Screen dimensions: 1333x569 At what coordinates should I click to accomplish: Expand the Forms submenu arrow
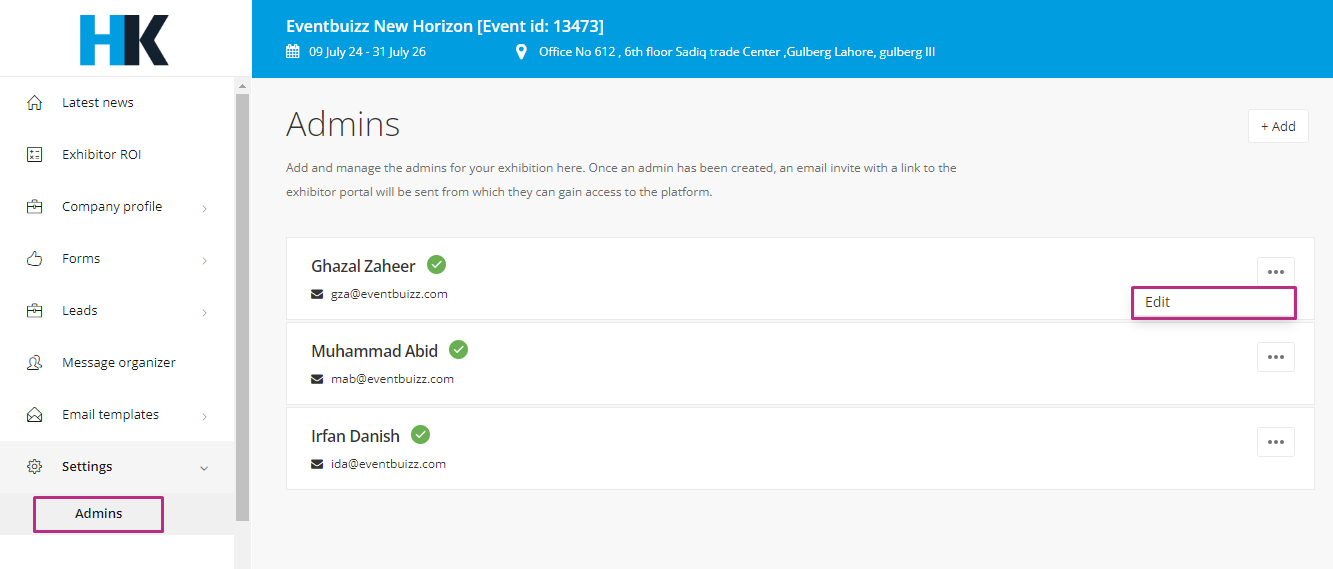205,260
